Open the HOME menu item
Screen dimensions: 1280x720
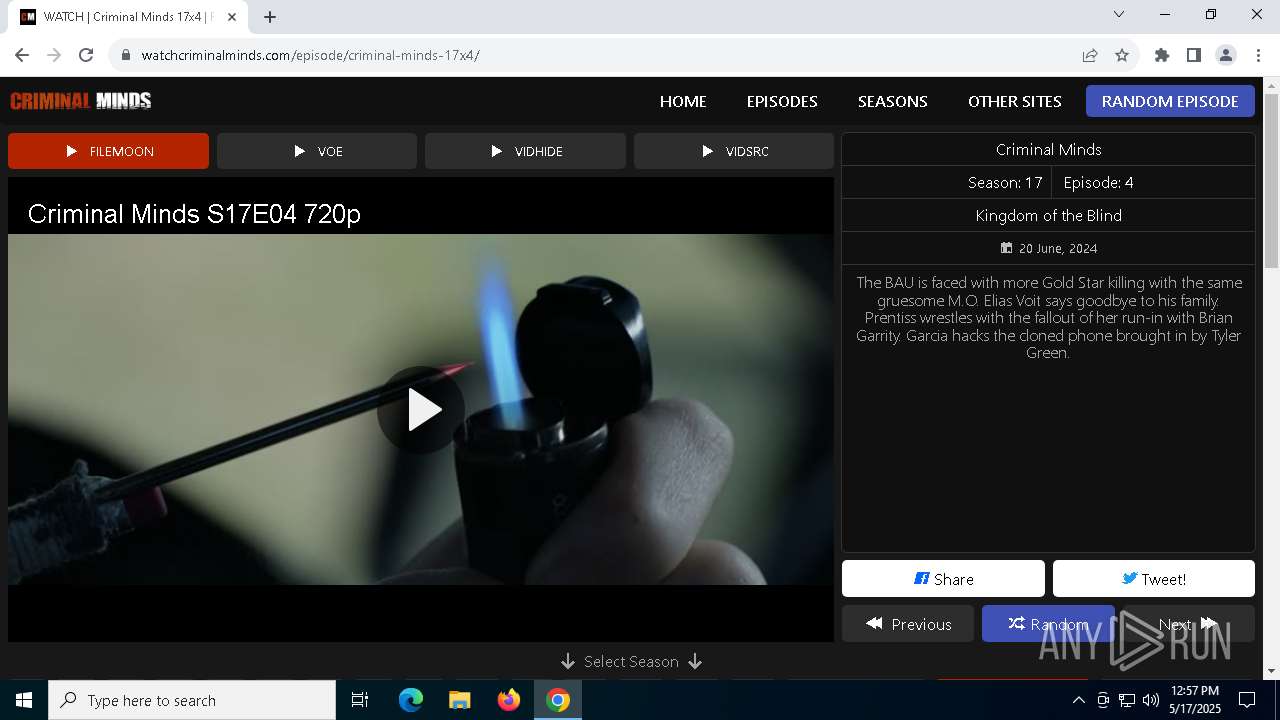pyautogui.click(x=683, y=101)
